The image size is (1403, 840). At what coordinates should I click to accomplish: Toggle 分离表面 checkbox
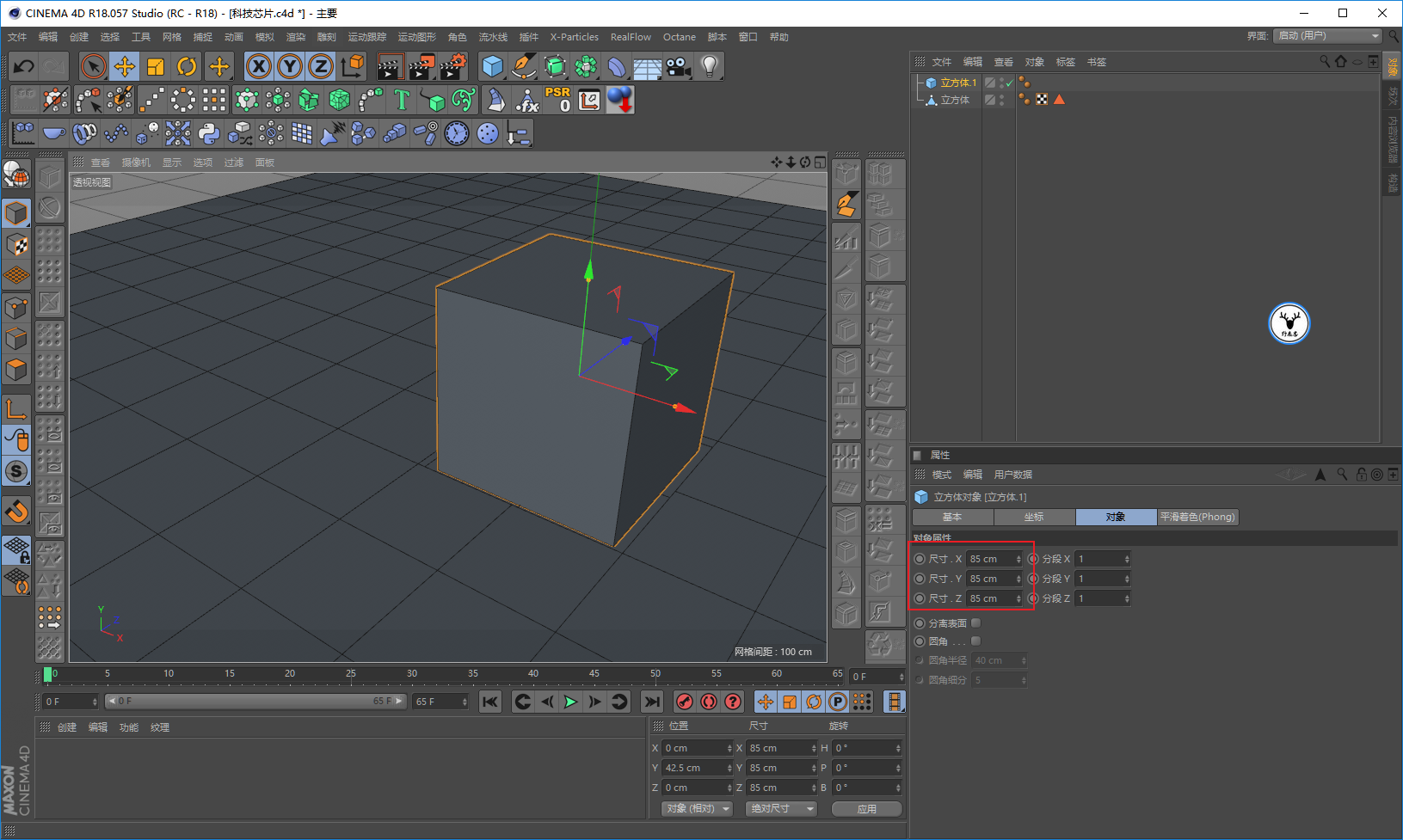coord(975,623)
